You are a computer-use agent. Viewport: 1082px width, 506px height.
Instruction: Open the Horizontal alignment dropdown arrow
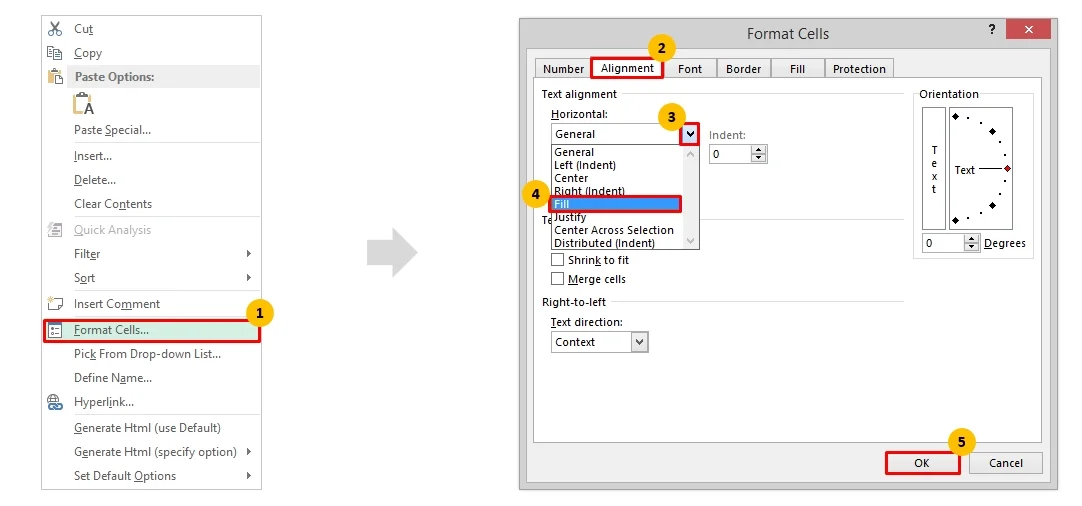pos(690,134)
